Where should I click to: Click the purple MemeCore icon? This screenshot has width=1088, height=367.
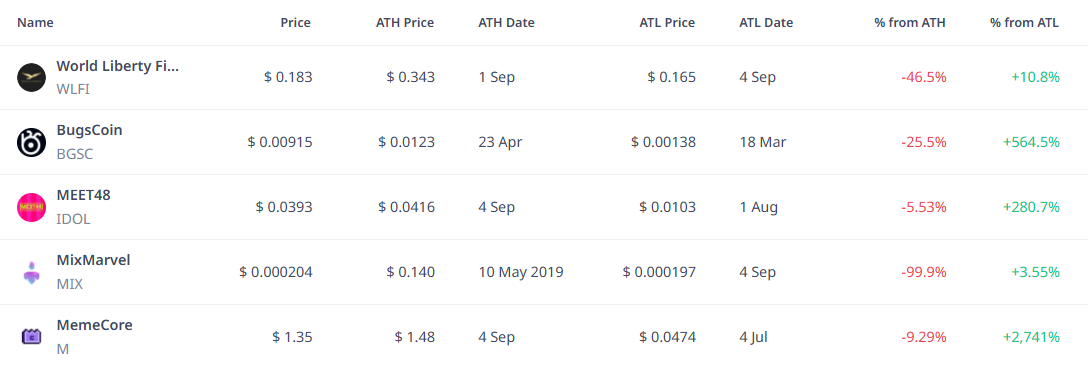(x=31, y=337)
